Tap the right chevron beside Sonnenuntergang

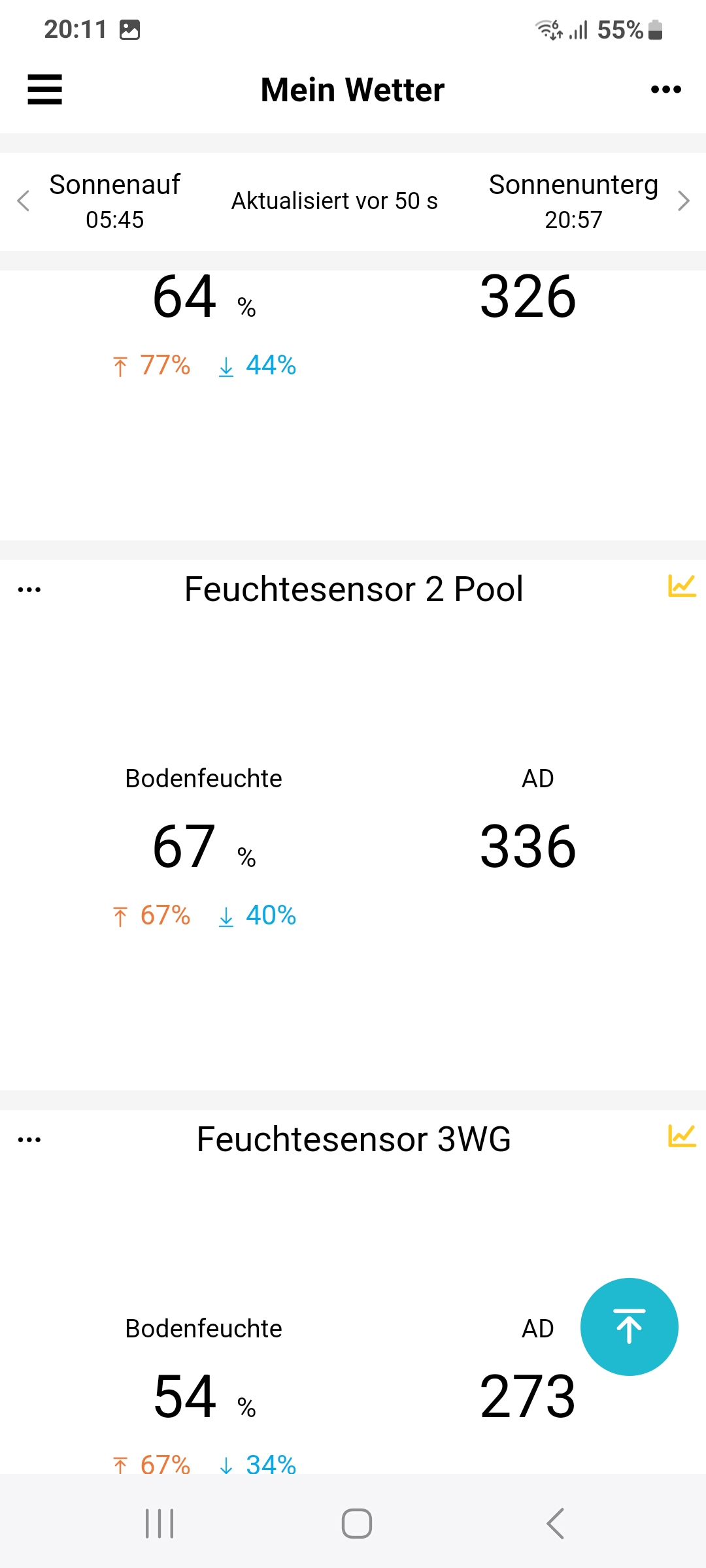pos(683,201)
